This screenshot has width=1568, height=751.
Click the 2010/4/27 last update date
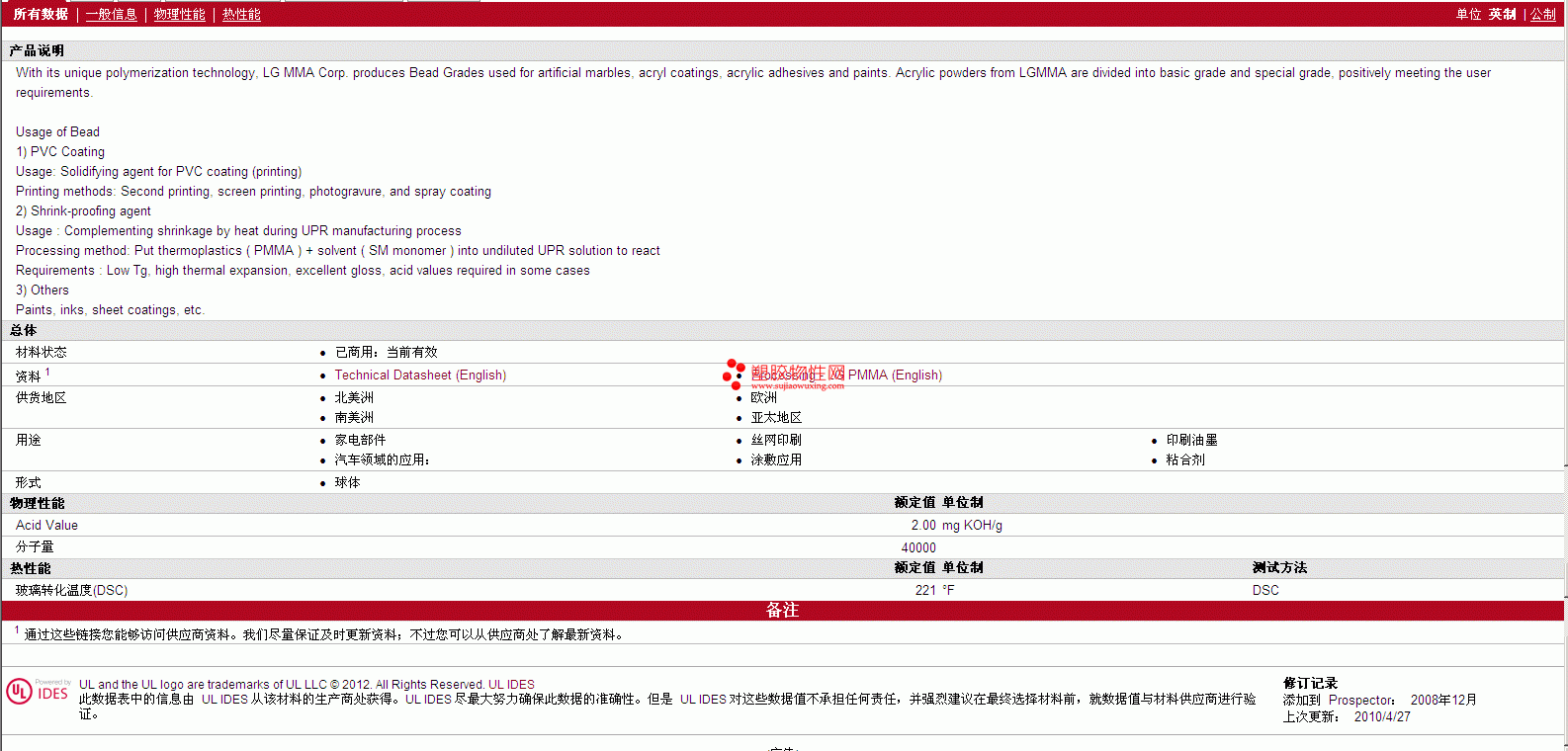pyautogui.click(x=1382, y=716)
